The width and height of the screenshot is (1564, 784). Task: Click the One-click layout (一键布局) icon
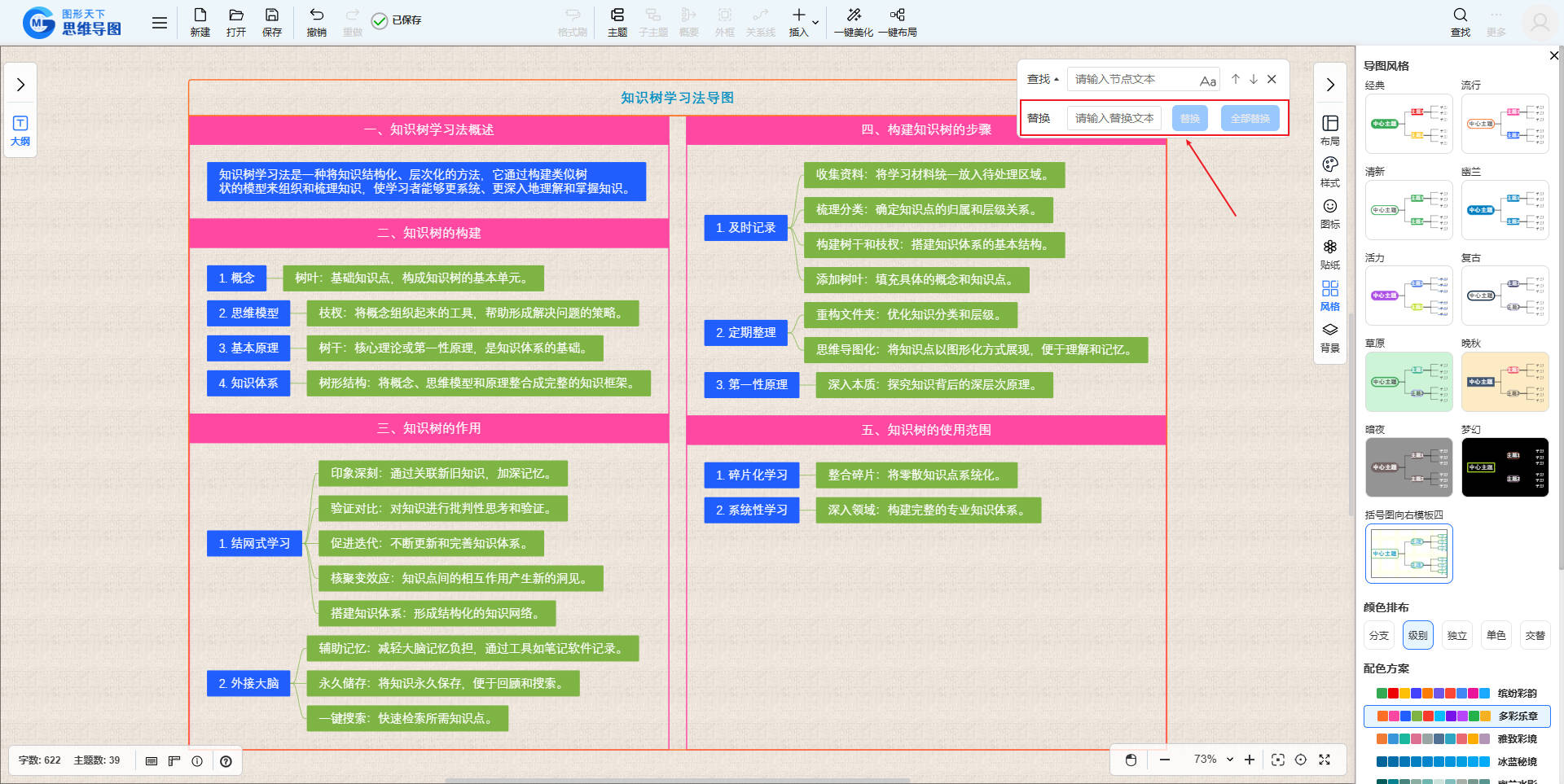pos(897,15)
